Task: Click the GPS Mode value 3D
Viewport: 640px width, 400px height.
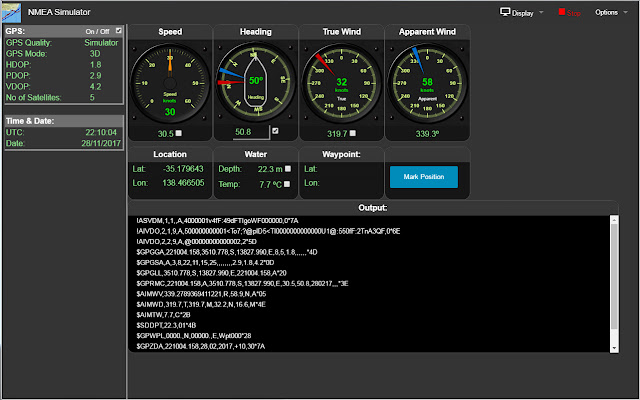Action: [x=95, y=53]
